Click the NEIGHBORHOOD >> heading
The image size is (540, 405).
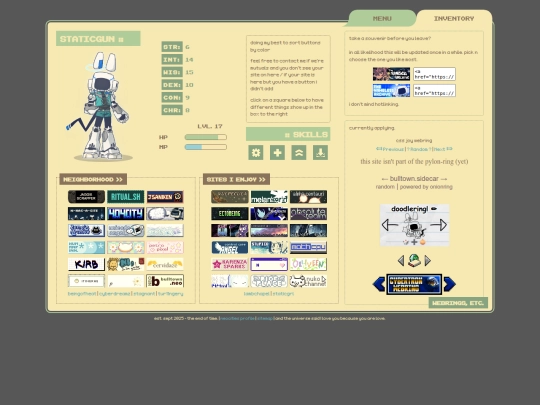pos(93,179)
